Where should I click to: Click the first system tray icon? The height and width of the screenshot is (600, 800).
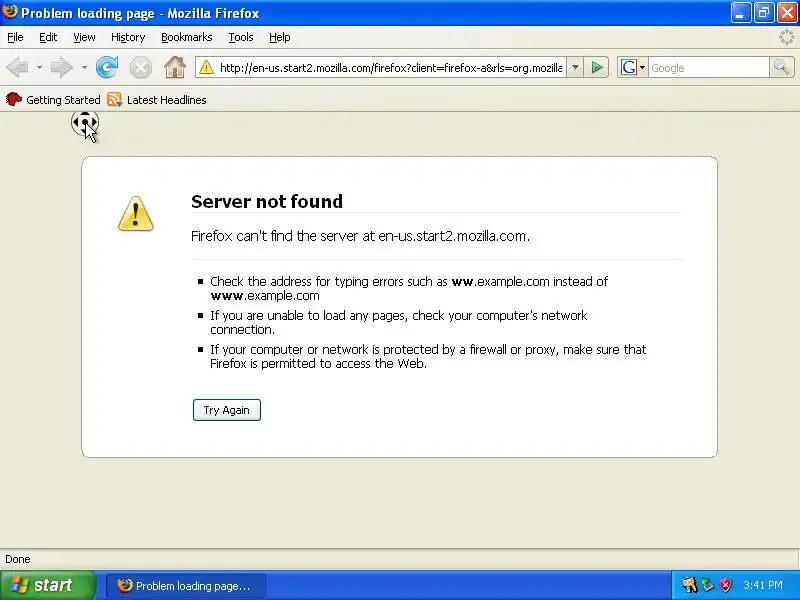pos(690,585)
